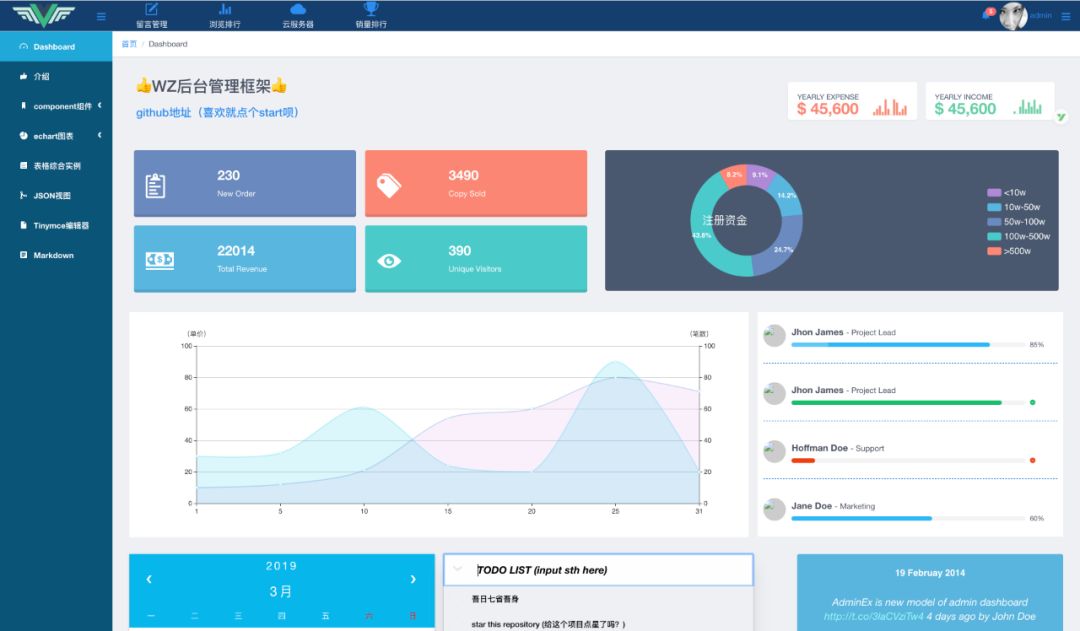Go to next month in calendar

tap(412, 579)
